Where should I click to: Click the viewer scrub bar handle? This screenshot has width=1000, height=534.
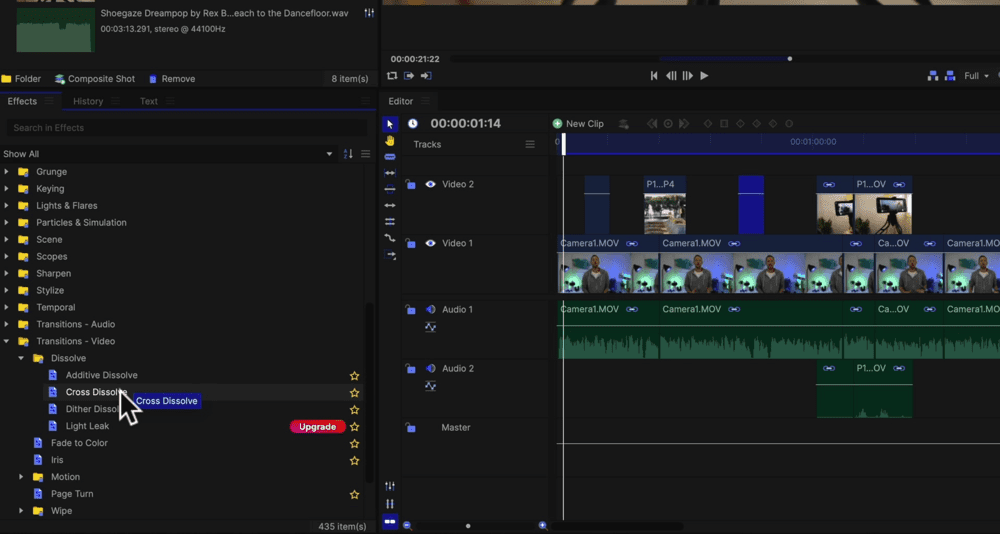[790, 59]
